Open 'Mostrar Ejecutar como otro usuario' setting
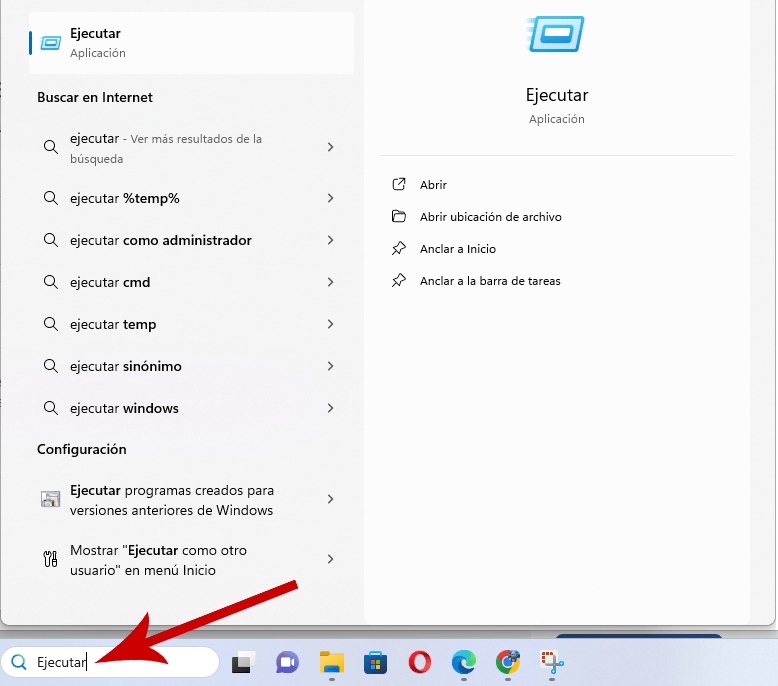The width and height of the screenshot is (778, 686). click(158, 560)
